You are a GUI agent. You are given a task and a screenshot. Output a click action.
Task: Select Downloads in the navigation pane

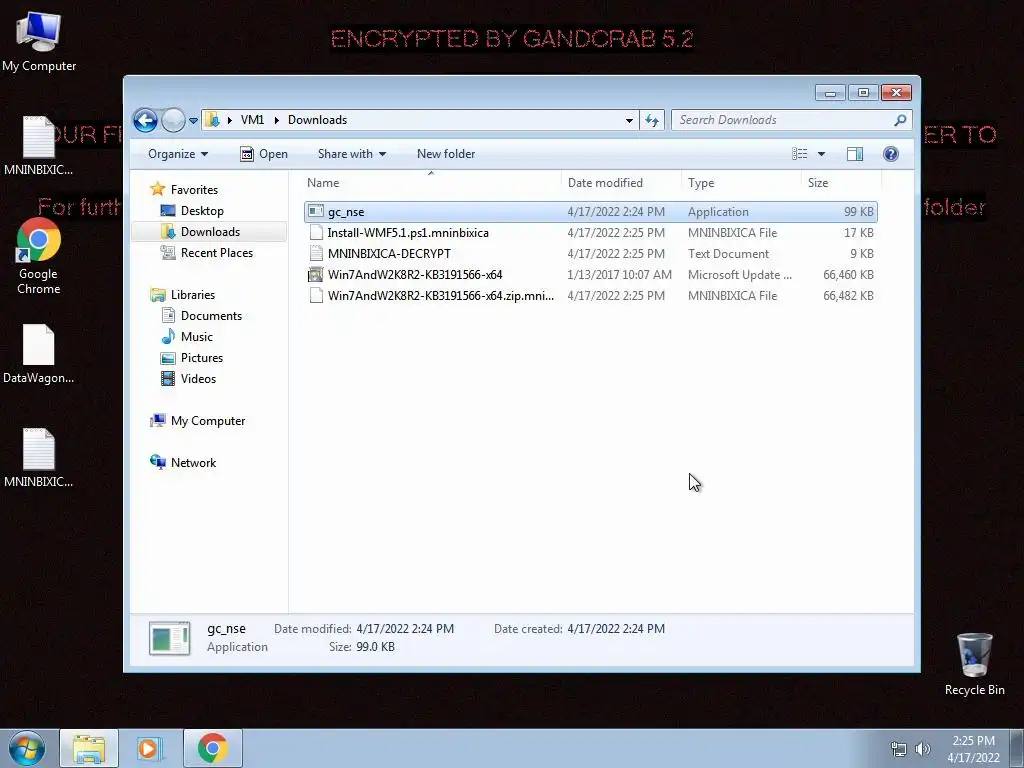(210, 232)
